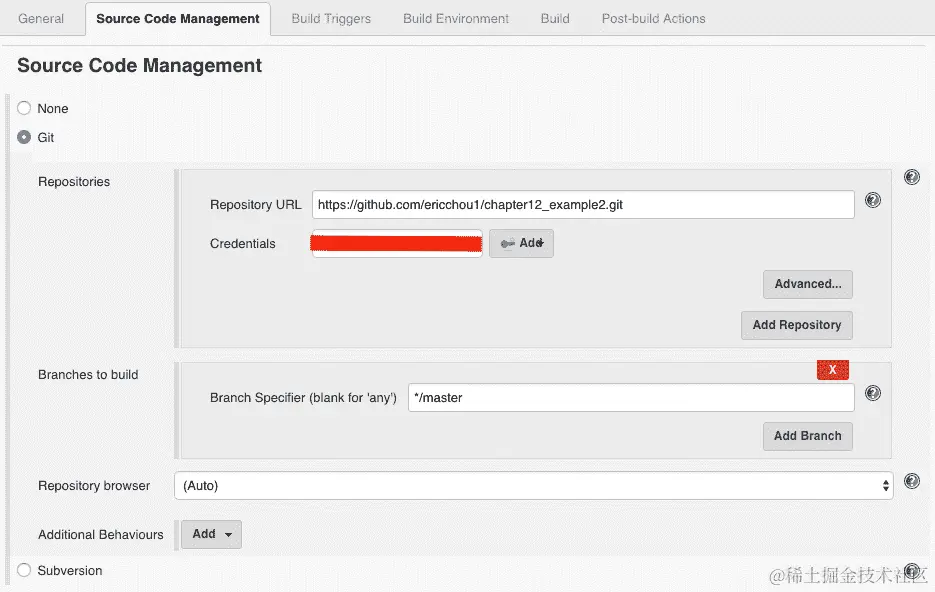Open the Credentials dropdown
935x592 pixels.
coord(397,243)
